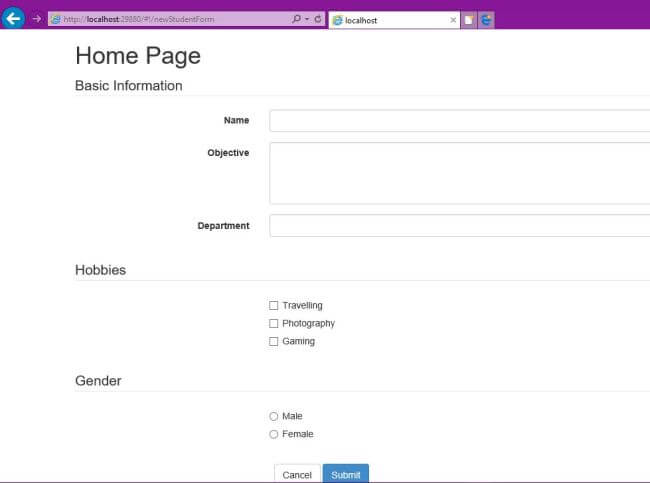
Task: Click the Name label
Action: 237,120
